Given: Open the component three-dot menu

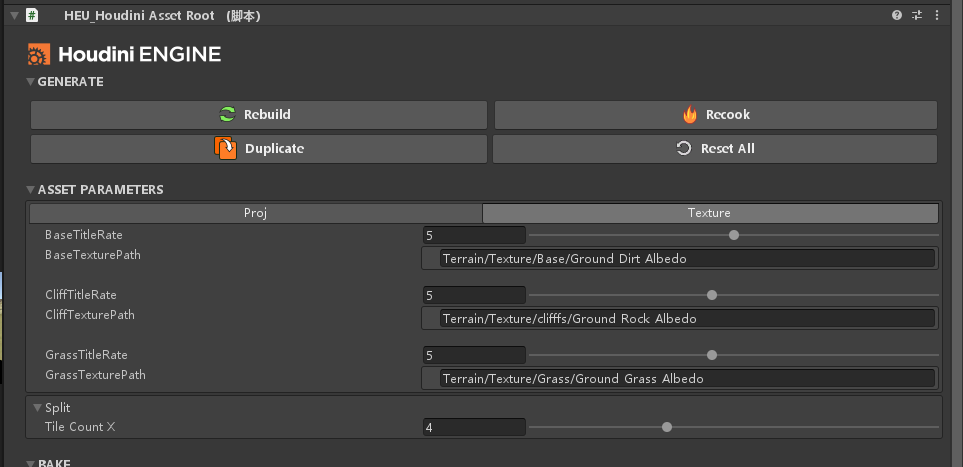Looking at the screenshot, I should point(937,15).
